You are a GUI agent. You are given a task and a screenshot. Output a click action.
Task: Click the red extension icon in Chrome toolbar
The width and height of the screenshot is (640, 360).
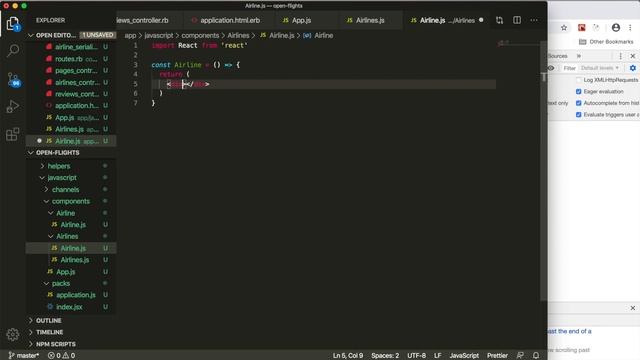(582, 28)
